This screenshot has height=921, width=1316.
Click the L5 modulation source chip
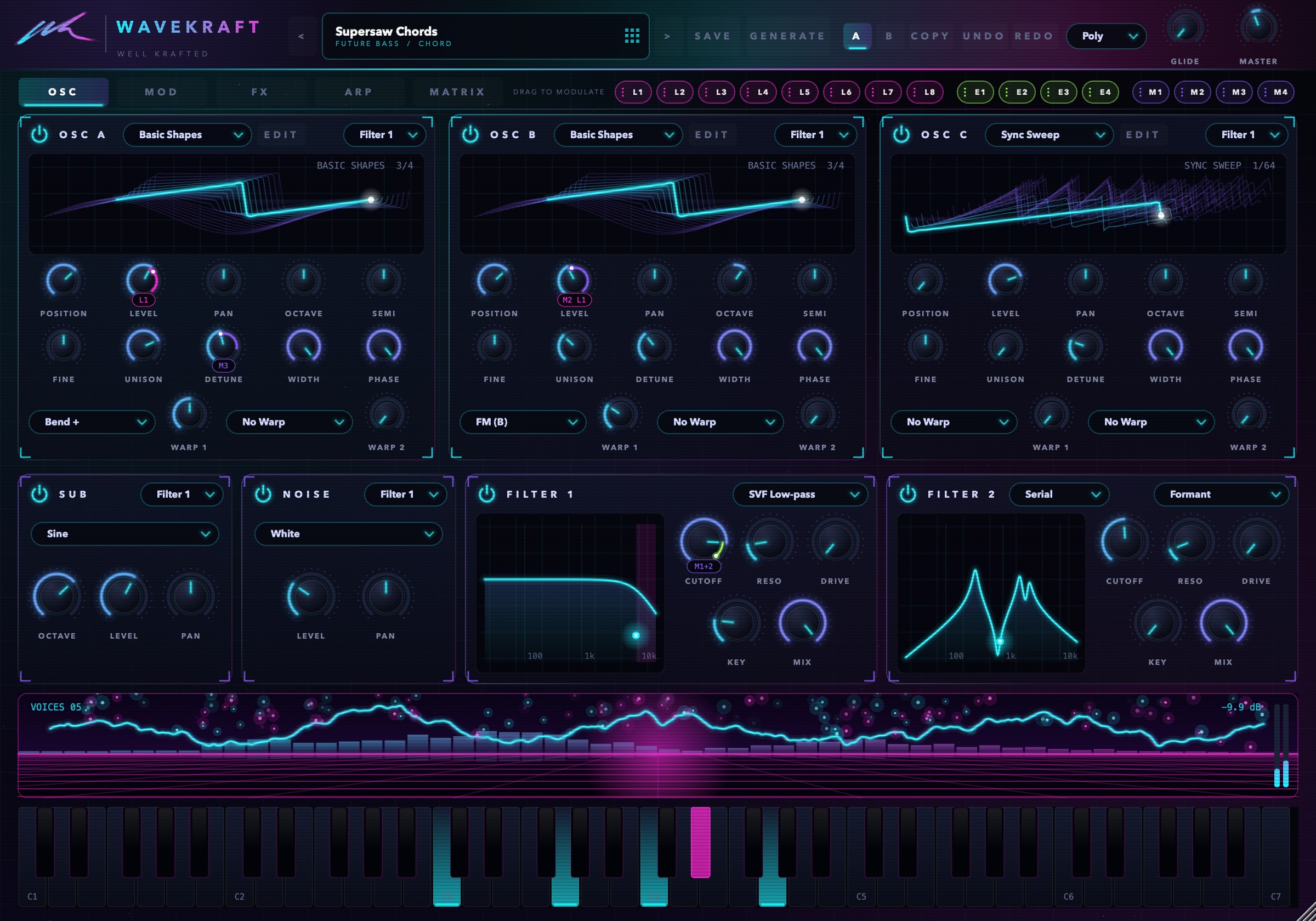click(799, 92)
